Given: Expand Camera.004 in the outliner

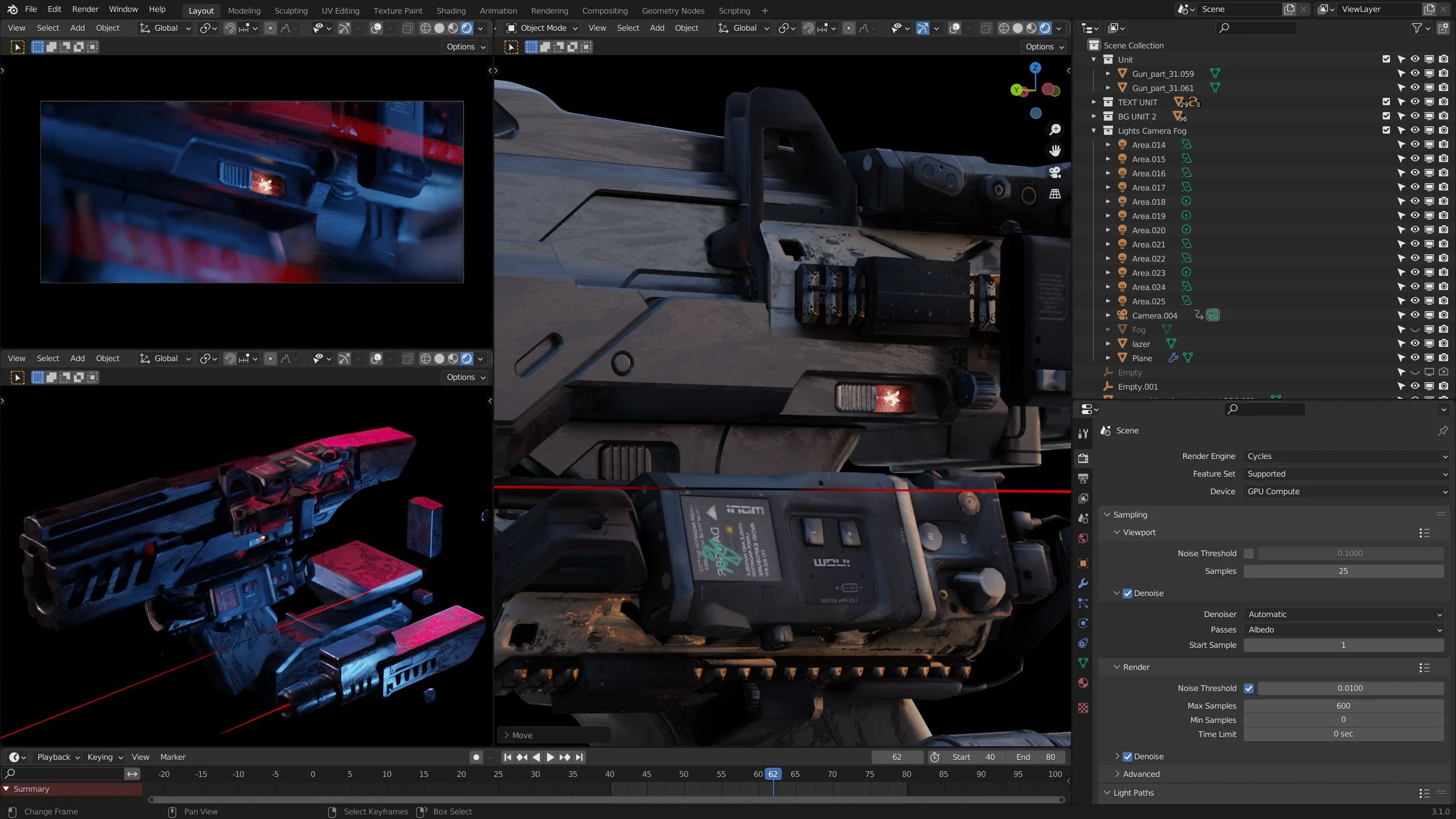Looking at the screenshot, I should tap(1108, 315).
